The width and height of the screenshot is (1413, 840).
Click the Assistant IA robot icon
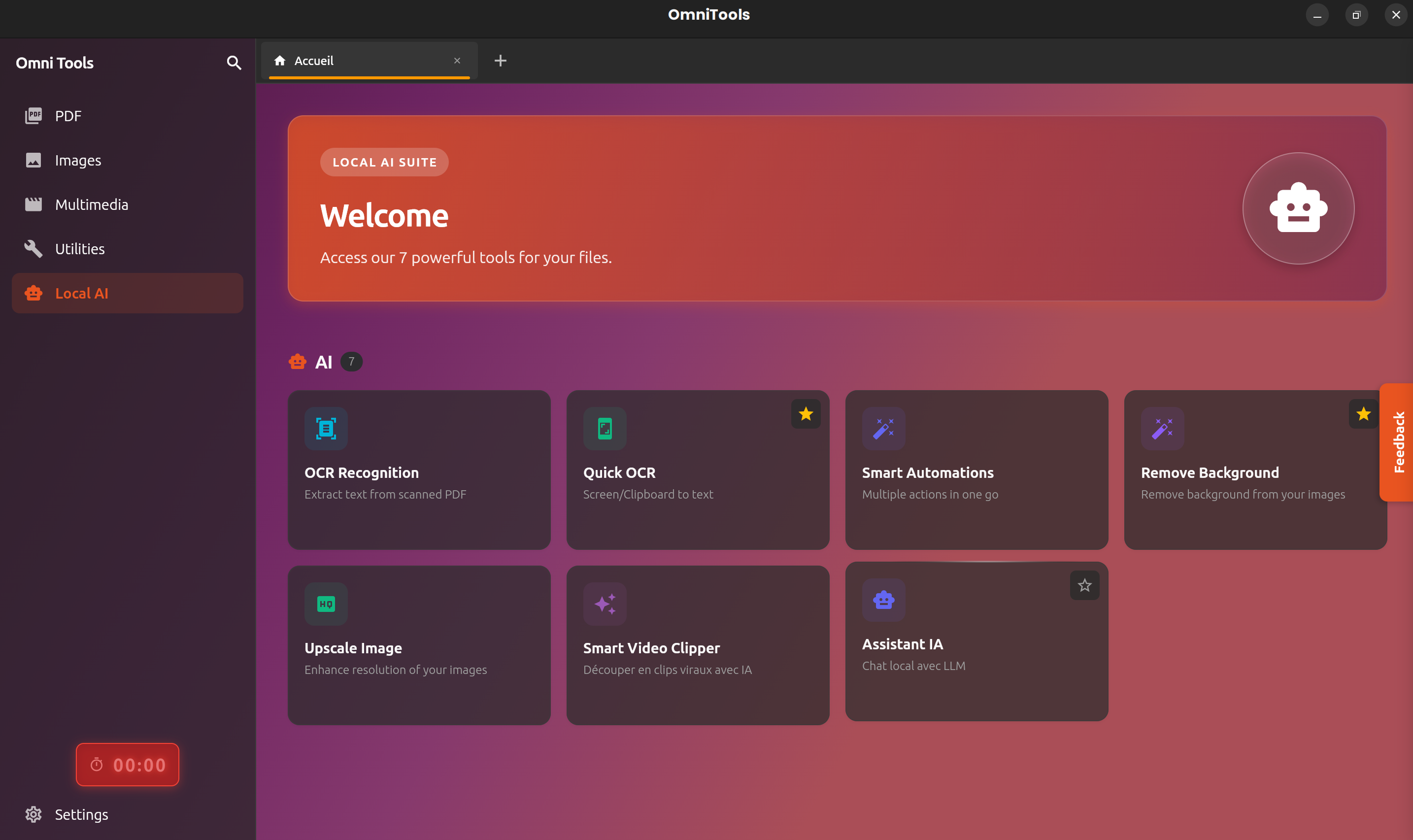click(883, 600)
